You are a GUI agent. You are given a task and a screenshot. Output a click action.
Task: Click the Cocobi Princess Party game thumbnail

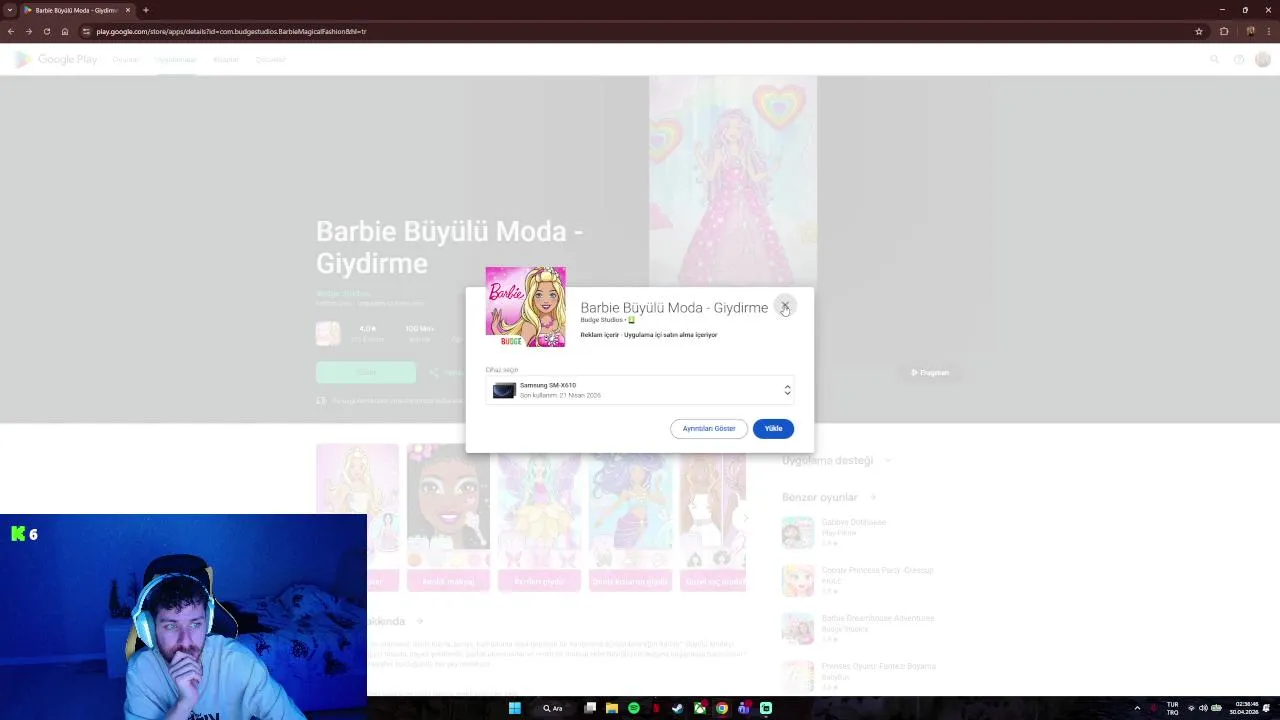click(798, 581)
